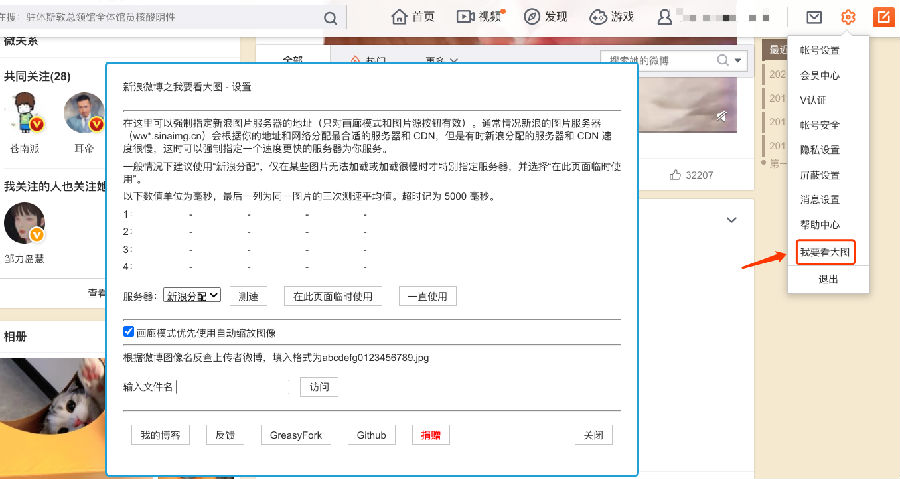Select 帐号设置 from the settings menu

point(819,51)
